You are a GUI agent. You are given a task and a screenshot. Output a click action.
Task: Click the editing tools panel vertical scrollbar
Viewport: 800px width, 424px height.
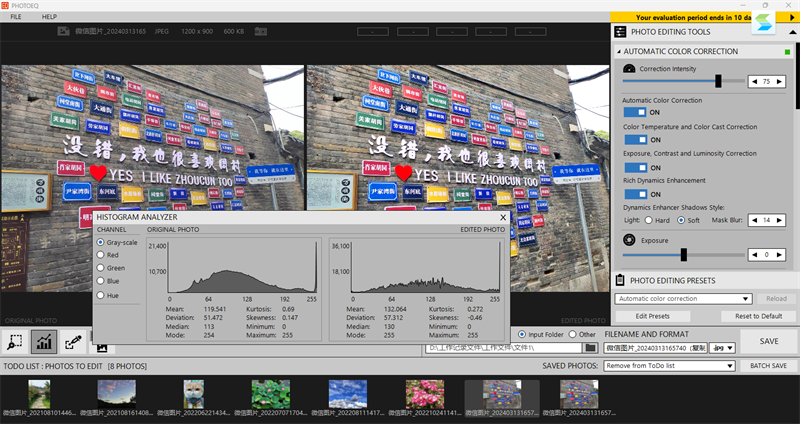(x=797, y=77)
